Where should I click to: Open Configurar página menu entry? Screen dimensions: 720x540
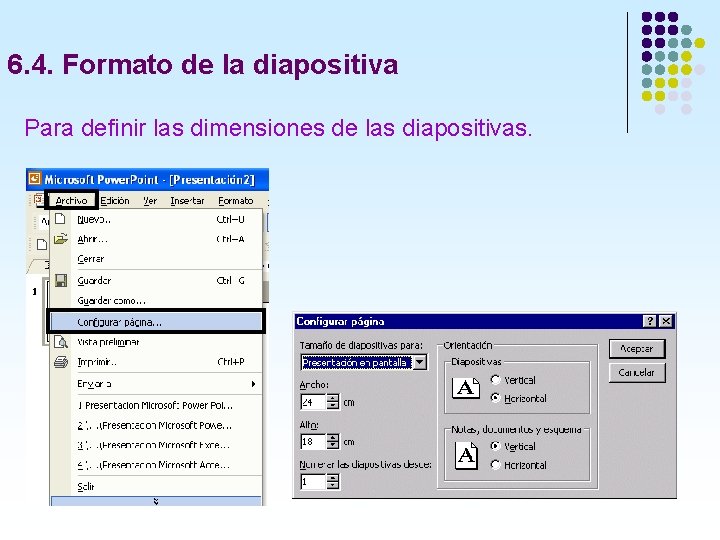[156, 322]
